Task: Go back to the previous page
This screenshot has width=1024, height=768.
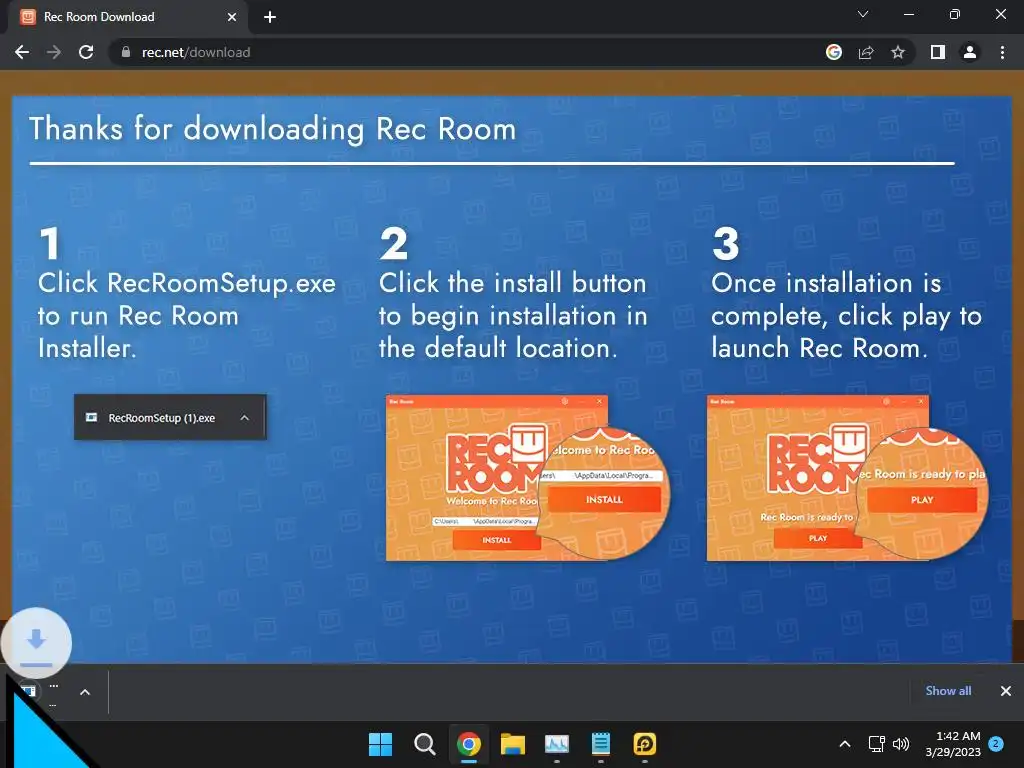Action: [22, 52]
